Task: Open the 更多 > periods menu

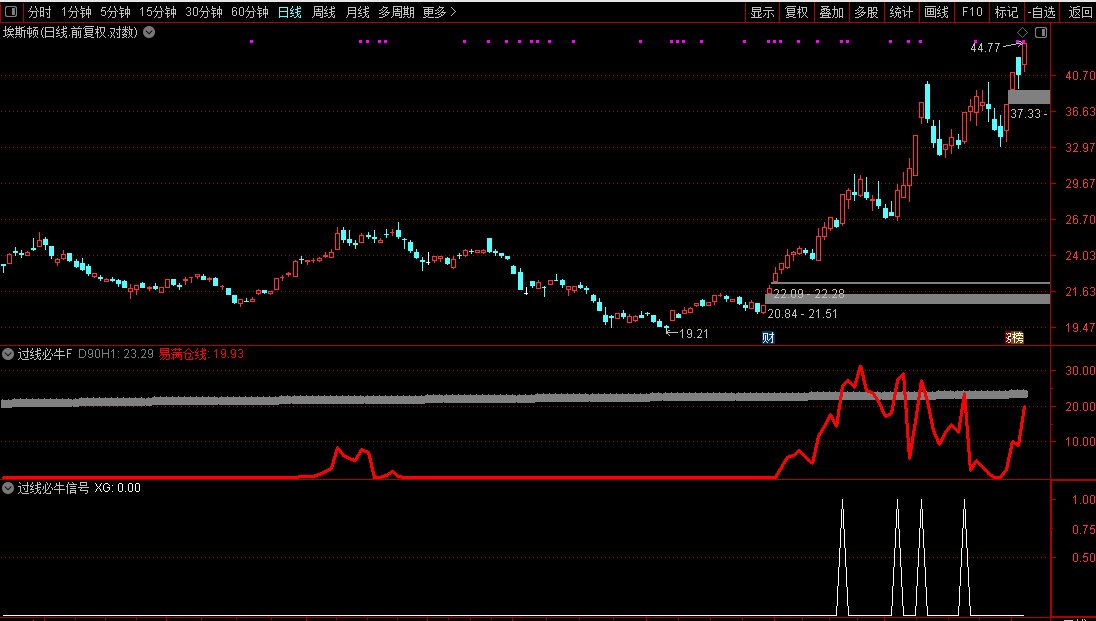Action: [x=440, y=12]
